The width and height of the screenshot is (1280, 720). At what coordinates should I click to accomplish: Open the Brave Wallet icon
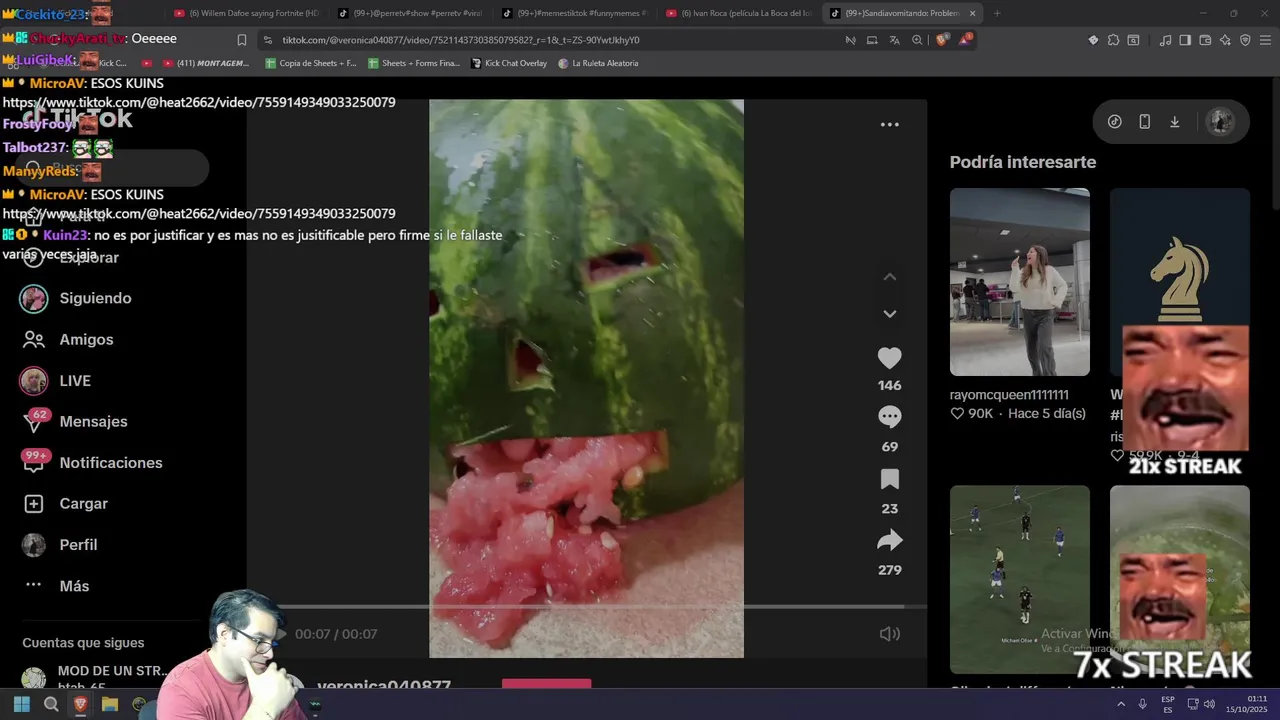pos(1205,40)
